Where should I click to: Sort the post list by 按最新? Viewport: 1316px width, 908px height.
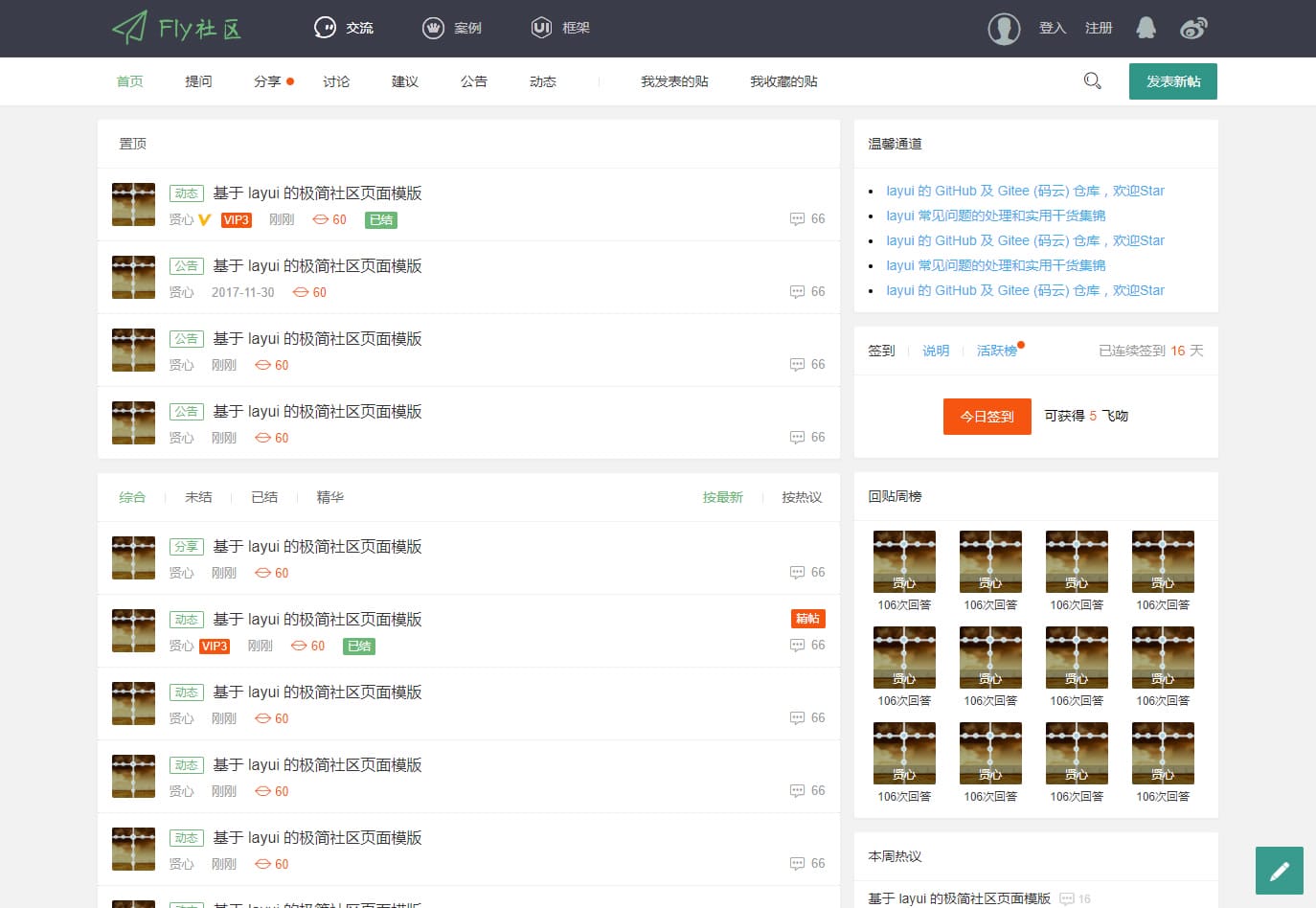pos(722,497)
